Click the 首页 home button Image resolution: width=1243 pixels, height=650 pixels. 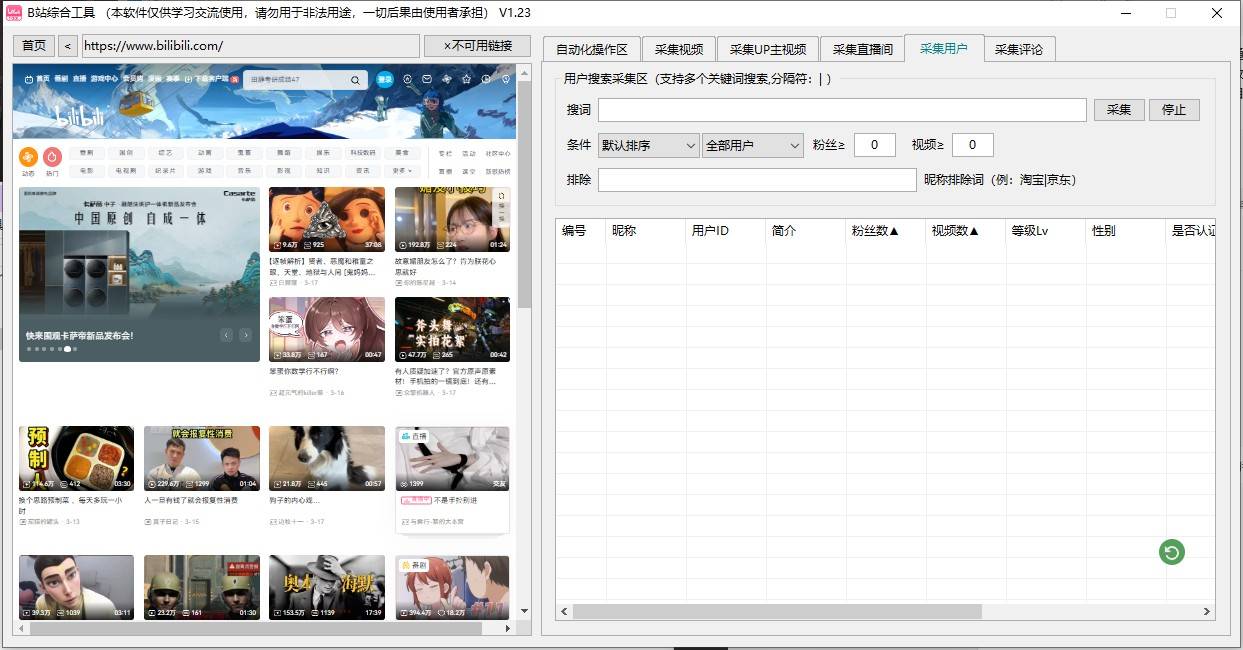coord(34,46)
